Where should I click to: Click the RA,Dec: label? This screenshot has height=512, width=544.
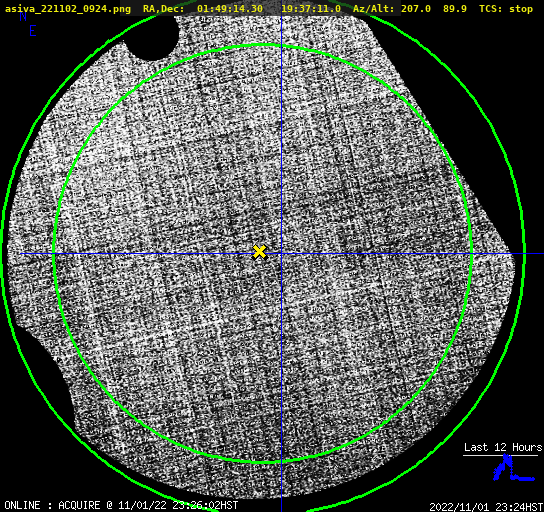point(163,9)
